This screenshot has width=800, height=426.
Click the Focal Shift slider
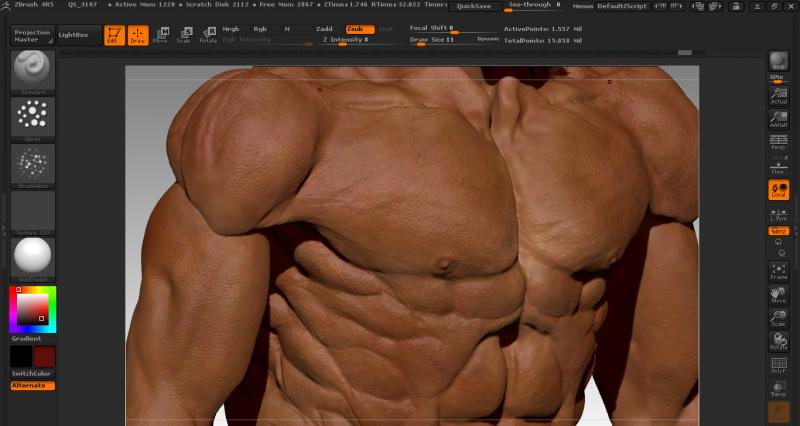(453, 29)
